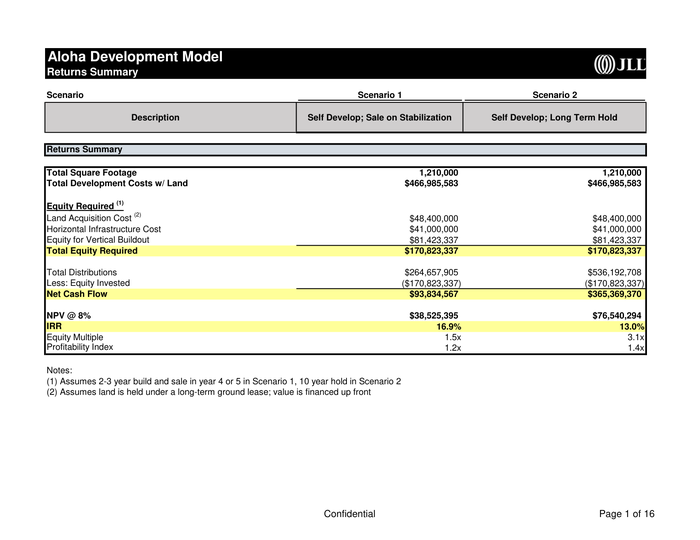This screenshot has width=700, height=540.
Task: Select Scenario 2 profitability index 1.4x
Action: [x=636, y=348]
